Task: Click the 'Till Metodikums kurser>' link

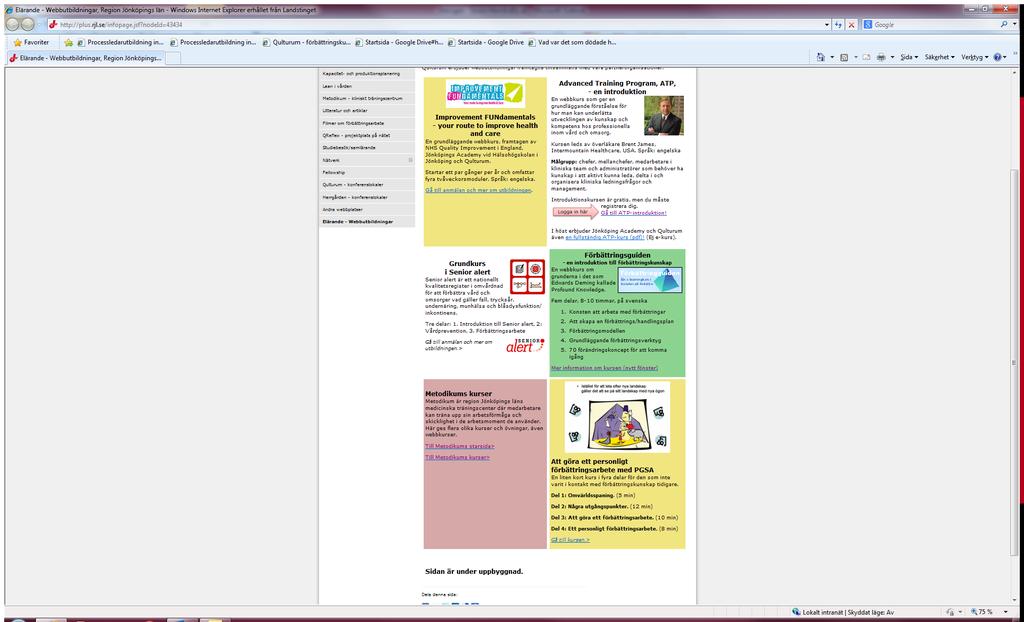Action: pyautogui.click(x=457, y=457)
